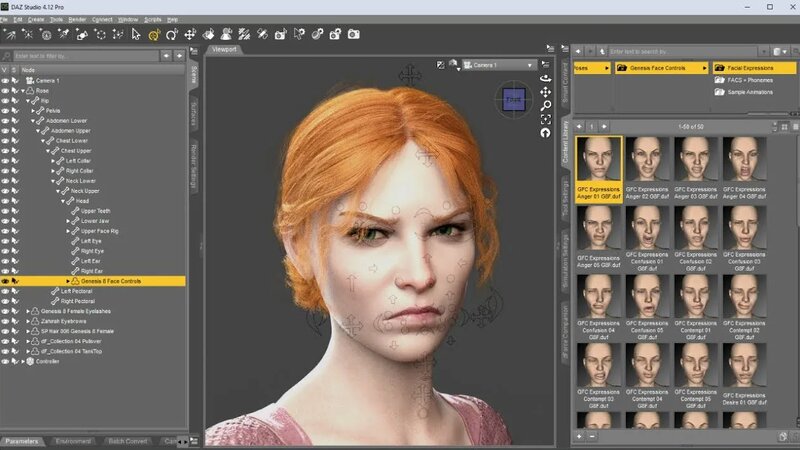The height and width of the screenshot is (450, 800).
Task: Select the Active Pose figure tool
Action: tap(227, 34)
